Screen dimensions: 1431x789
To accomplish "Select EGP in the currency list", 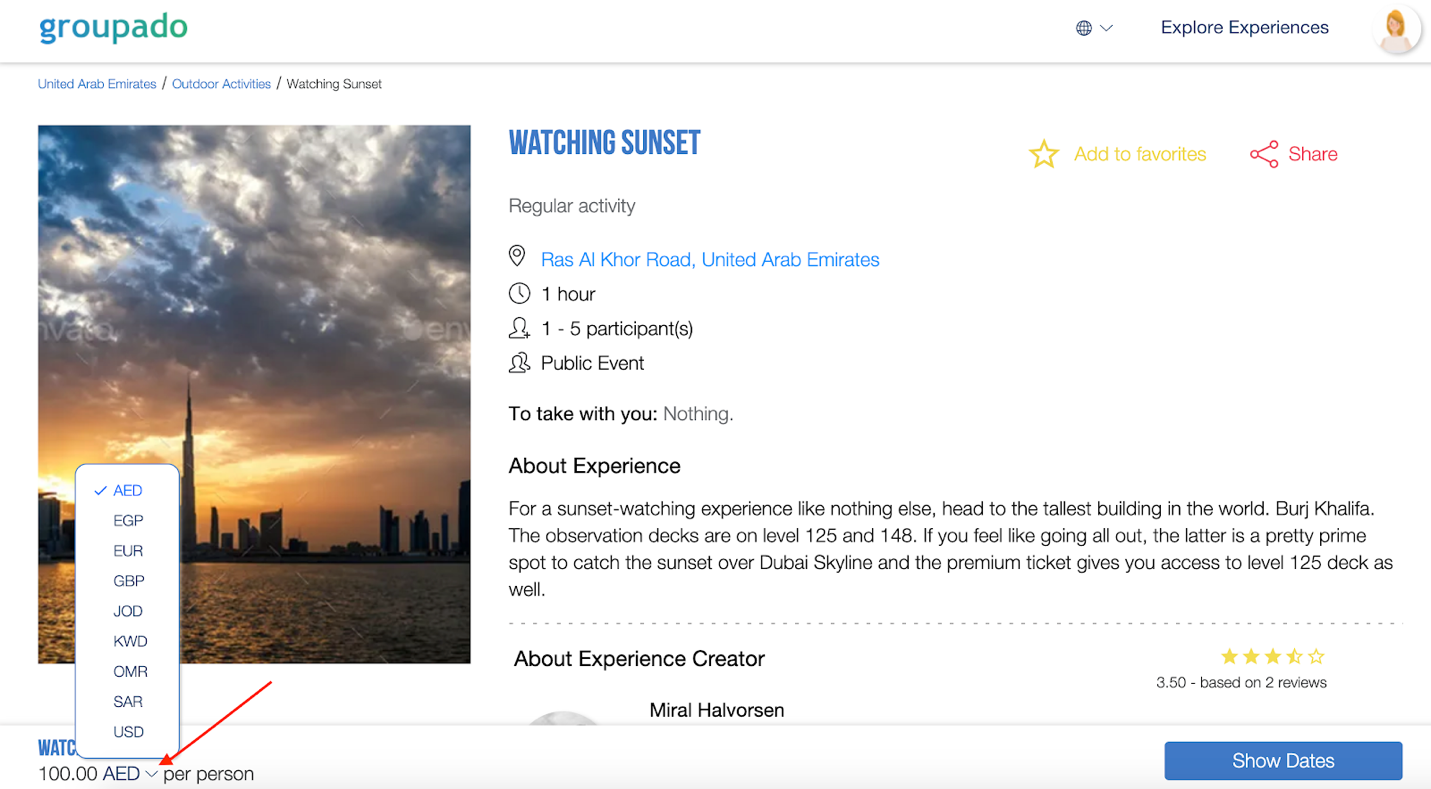I will [x=128, y=520].
